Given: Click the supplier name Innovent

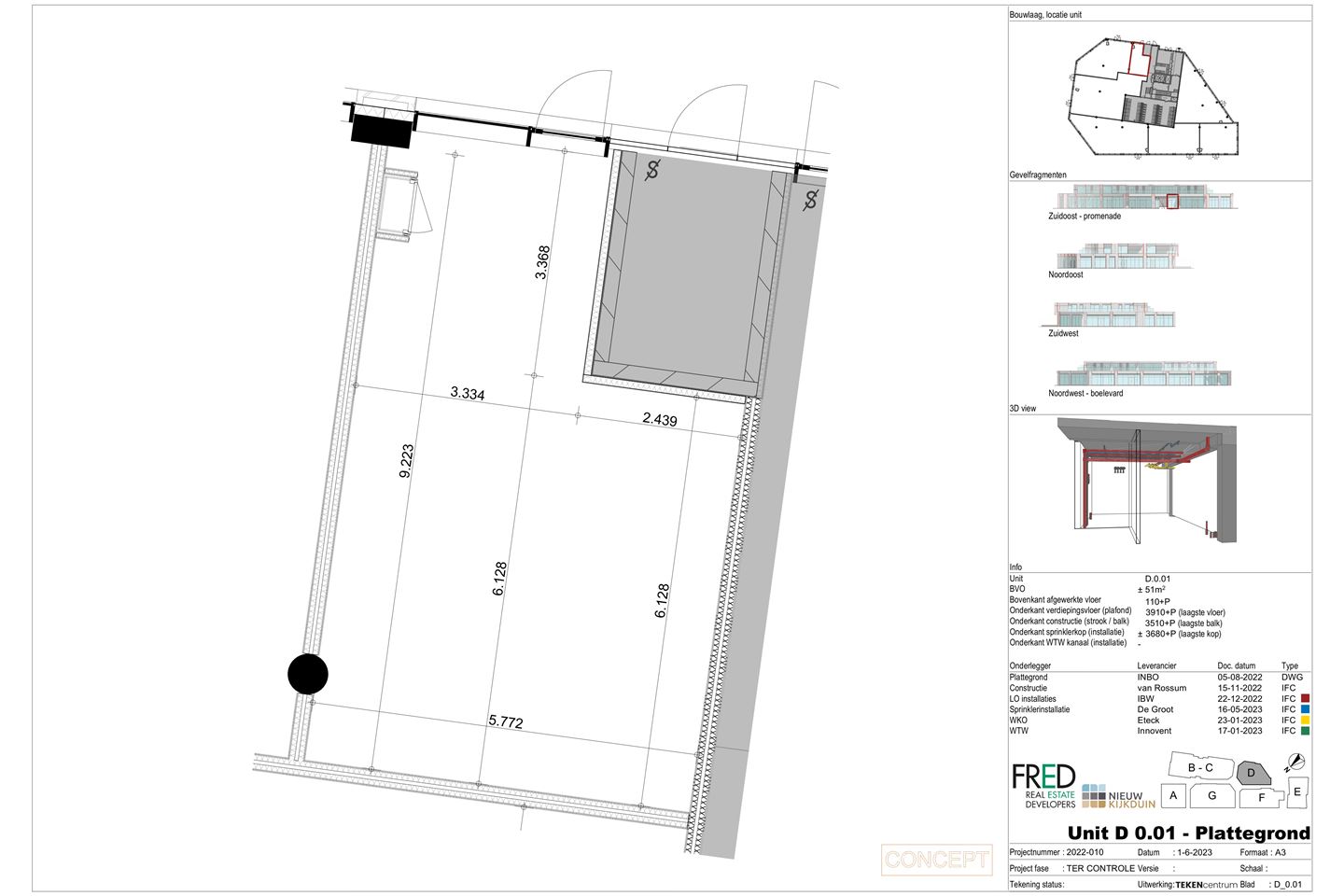Looking at the screenshot, I should [1155, 731].
